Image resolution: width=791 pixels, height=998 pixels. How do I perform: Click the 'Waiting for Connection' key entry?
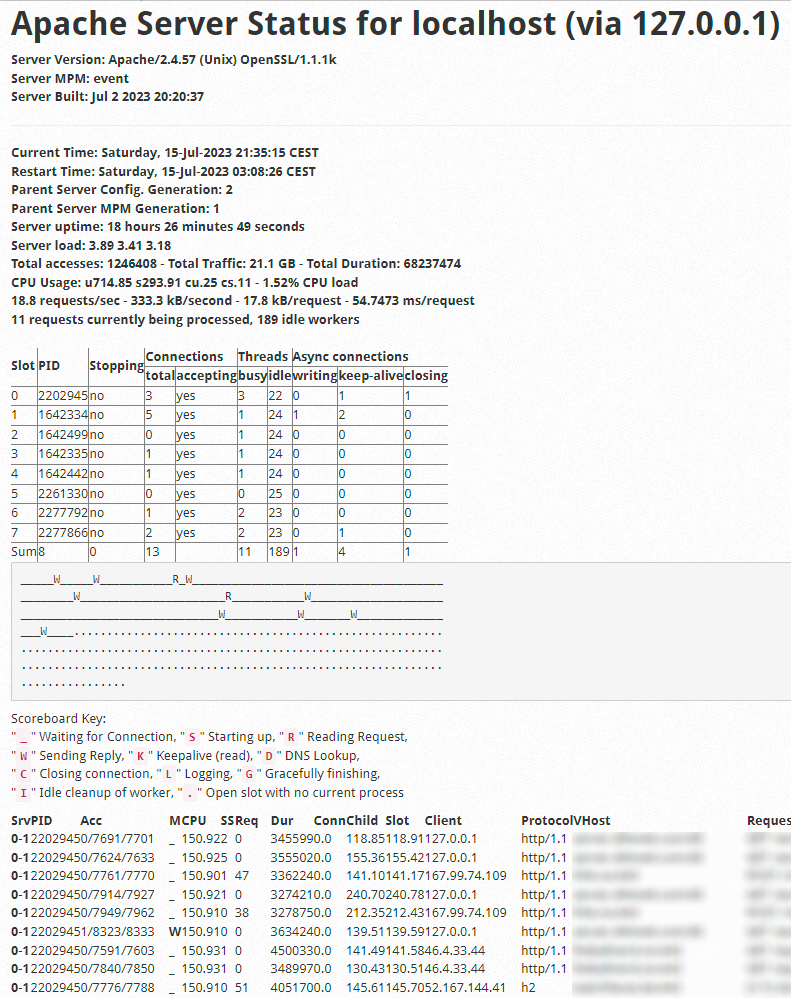[x=107, y=737]
